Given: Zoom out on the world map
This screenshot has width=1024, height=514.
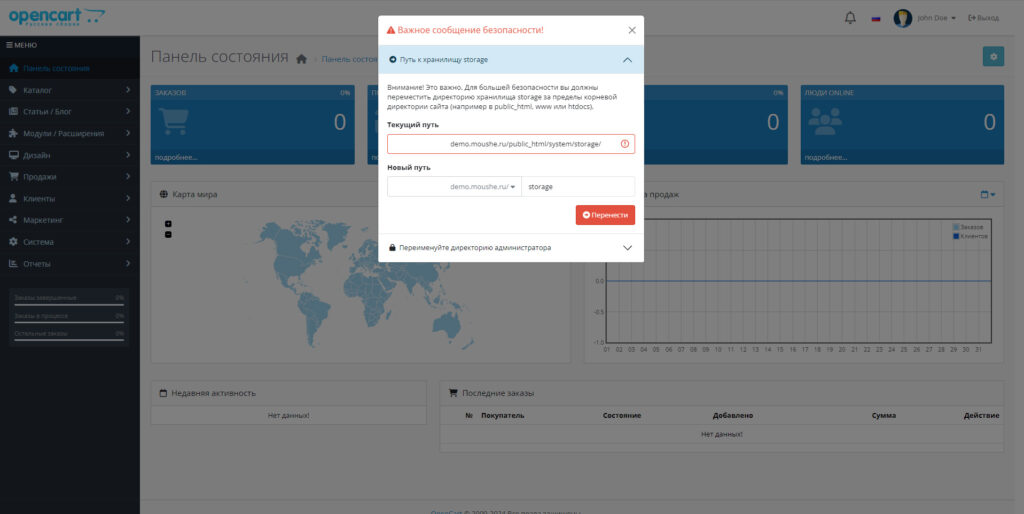Looking at the screenshot, I should click(168, 234).
